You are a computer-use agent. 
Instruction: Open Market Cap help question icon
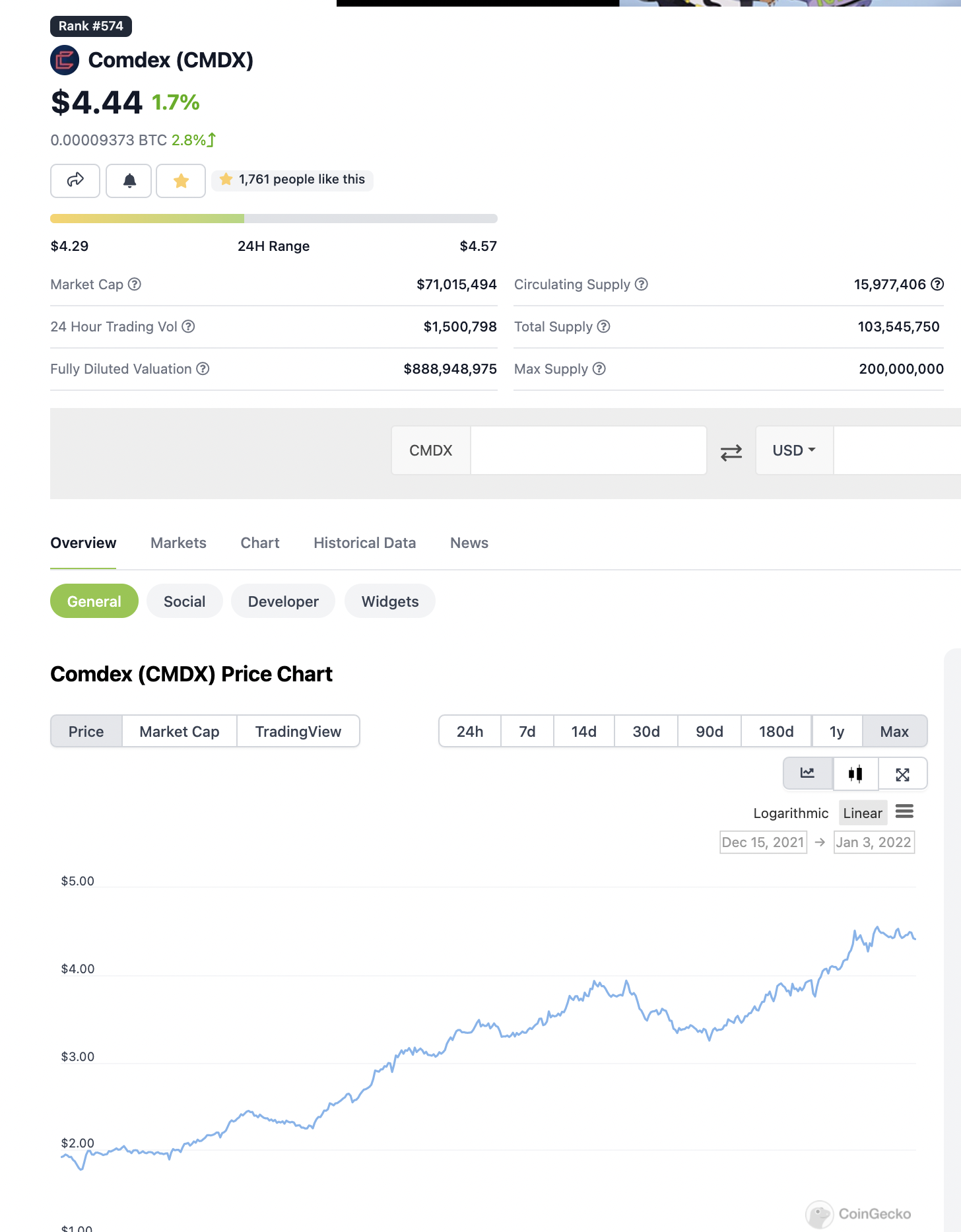pos(135,285)
